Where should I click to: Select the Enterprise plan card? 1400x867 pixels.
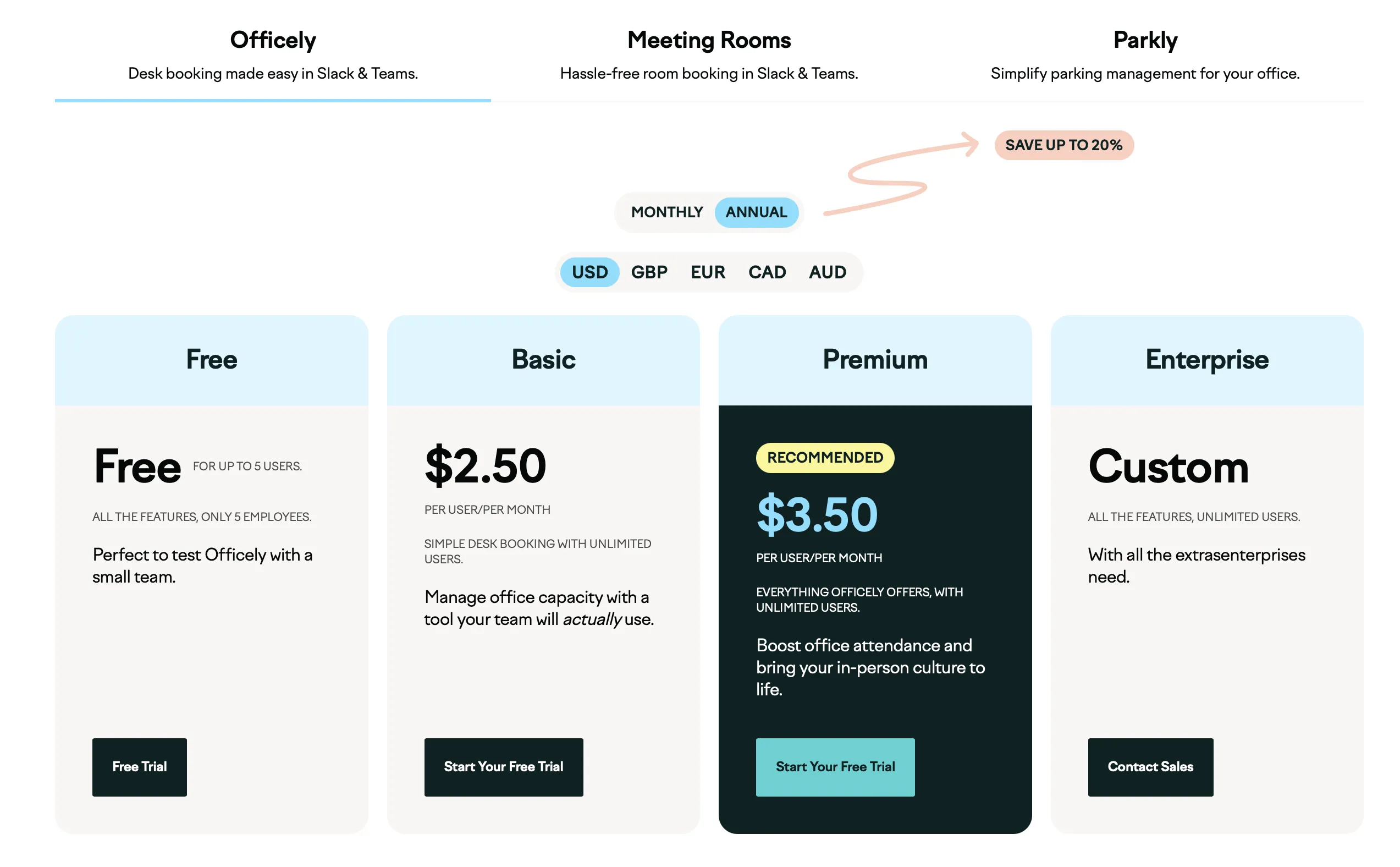[x=1206, y=573]
